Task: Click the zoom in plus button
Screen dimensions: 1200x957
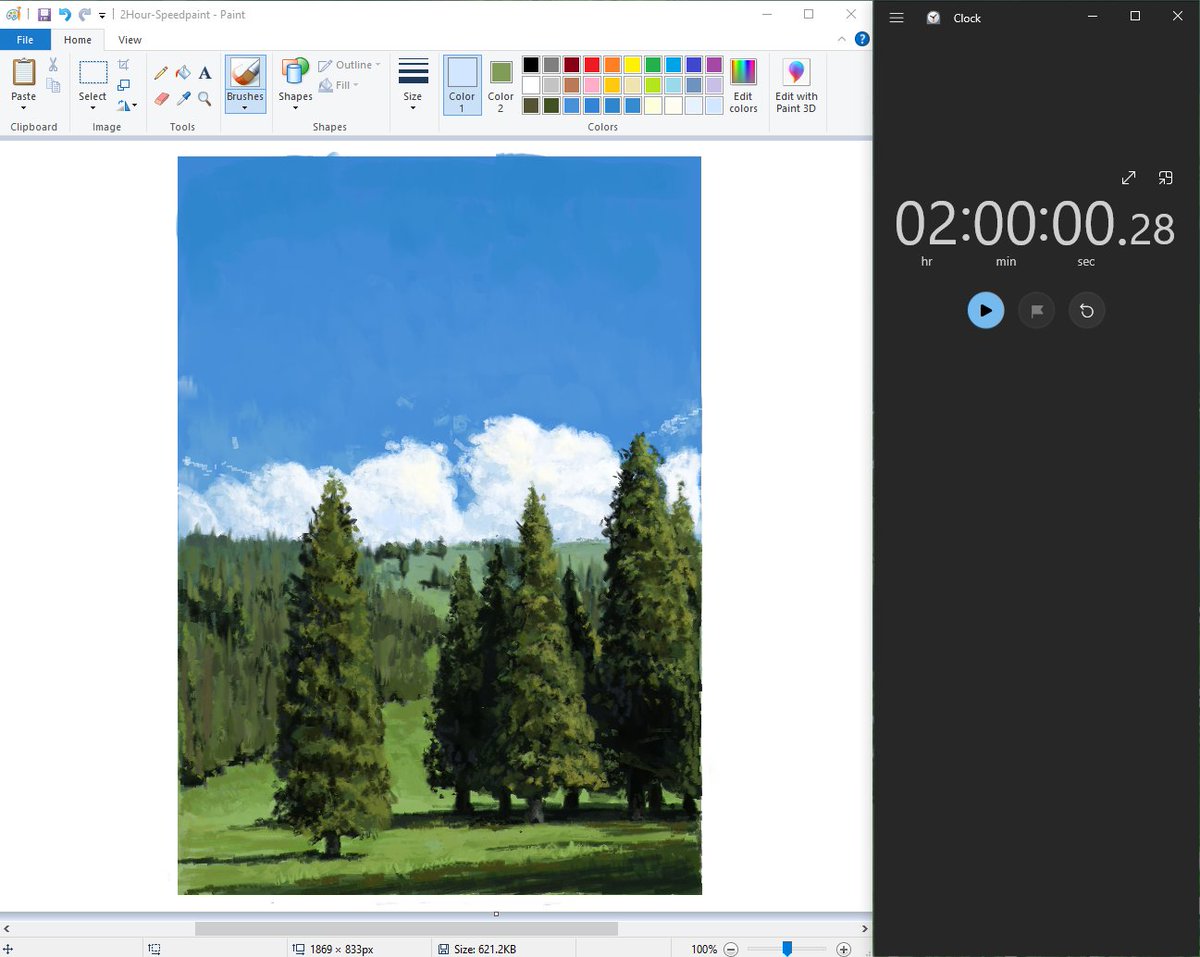Action: pos(844,949)
